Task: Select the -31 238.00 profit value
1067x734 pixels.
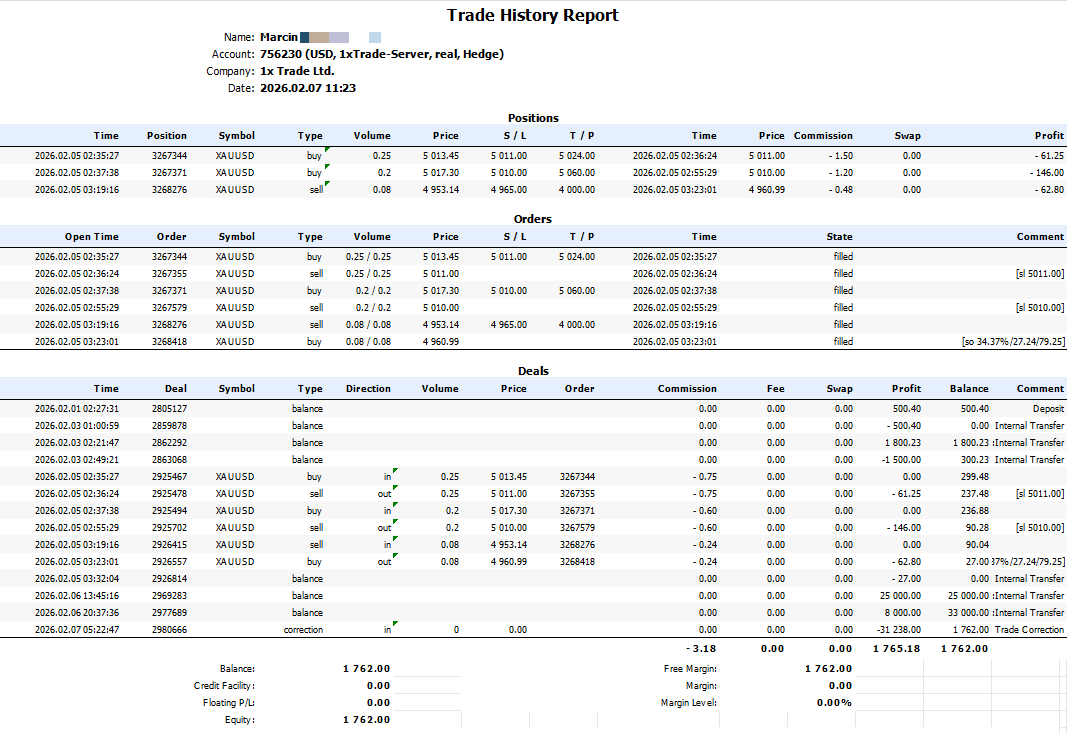Action: click(899, 630)
